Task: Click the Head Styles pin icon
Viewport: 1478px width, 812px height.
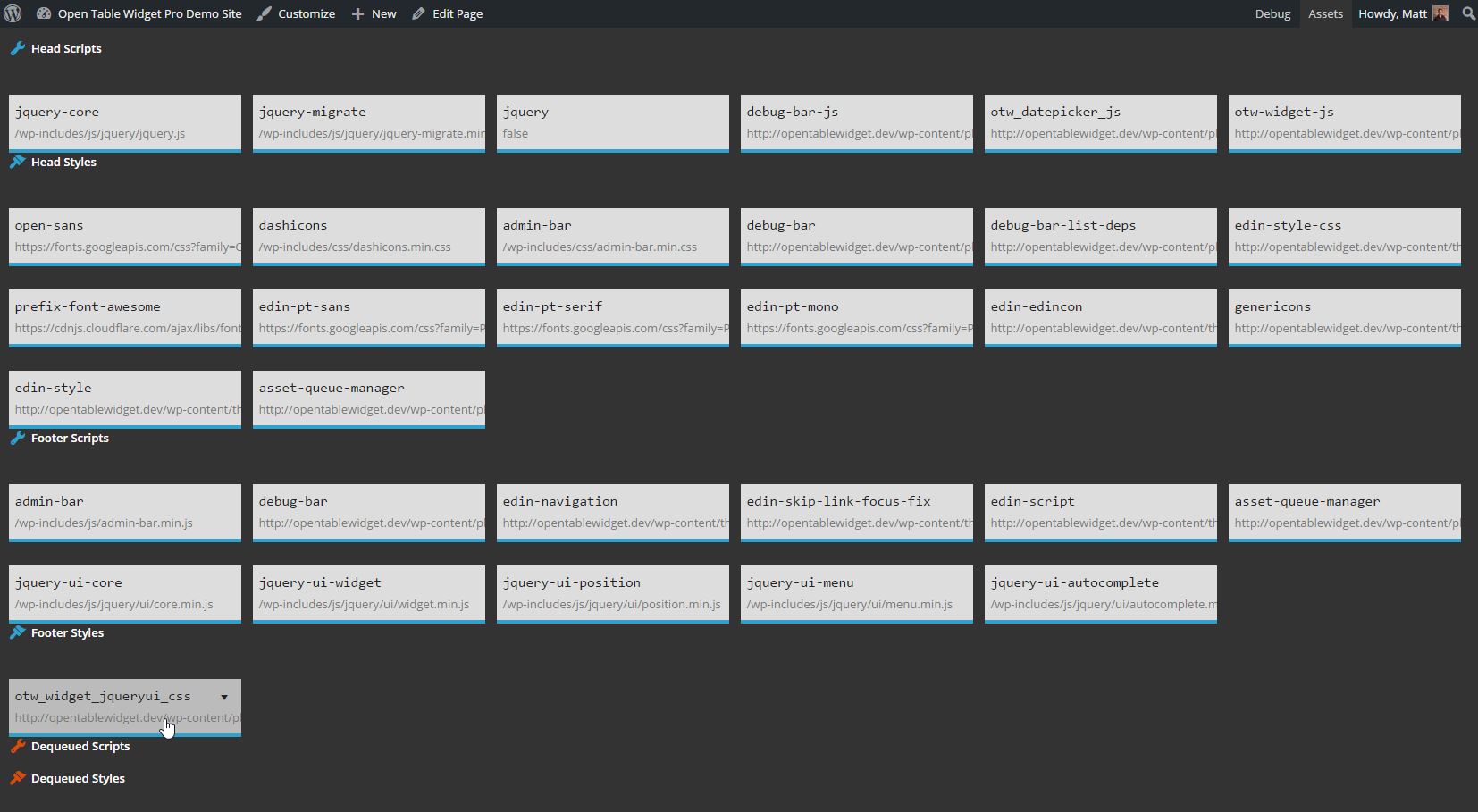Action: 17,162
